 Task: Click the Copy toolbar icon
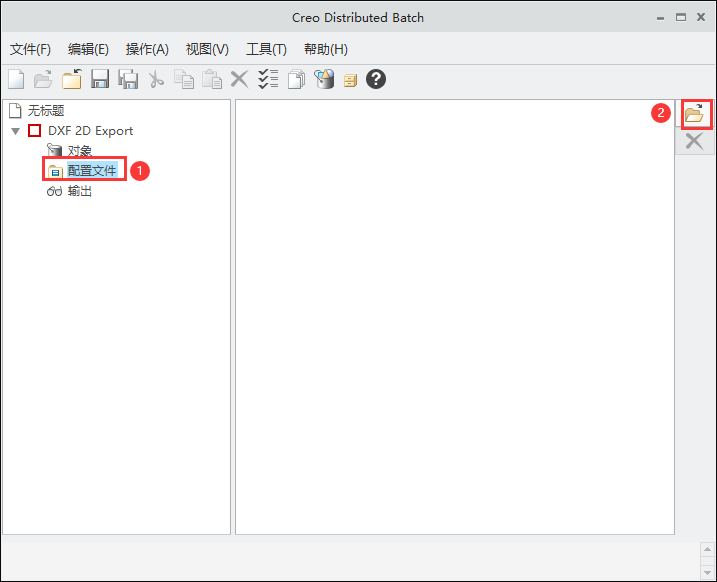(184, 79)
